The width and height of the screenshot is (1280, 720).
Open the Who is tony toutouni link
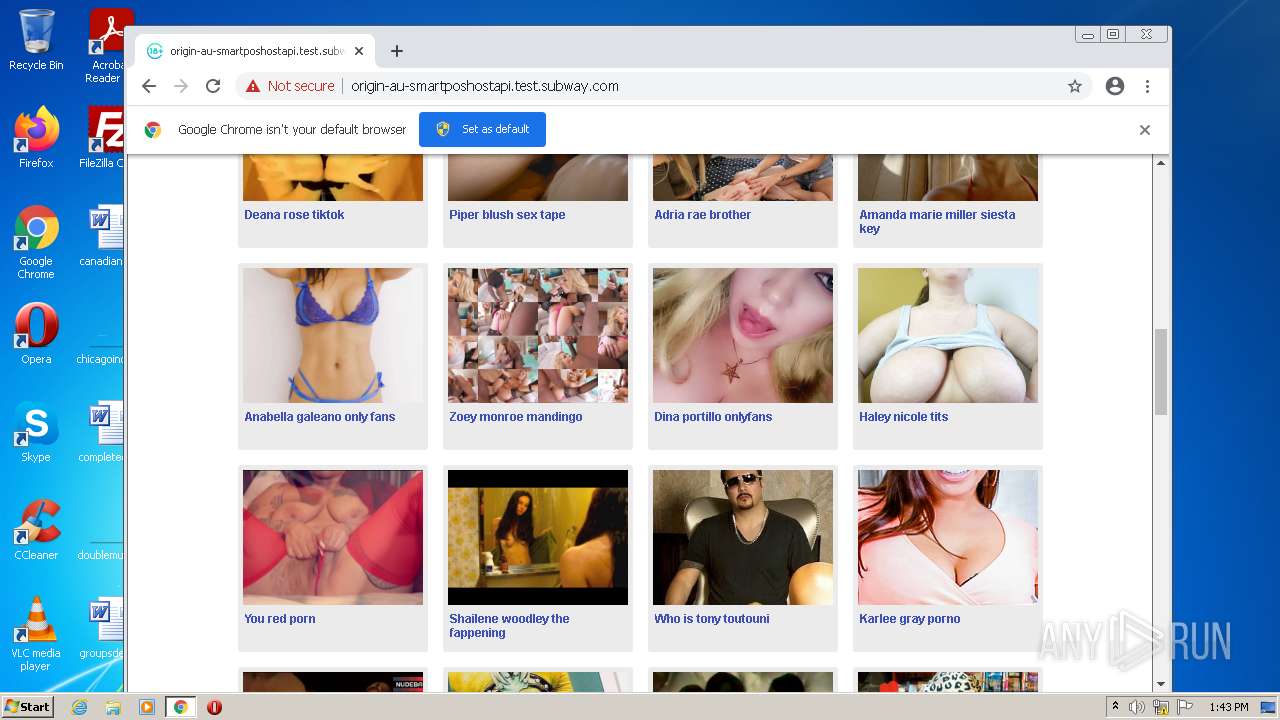click(x=712, y=619)
